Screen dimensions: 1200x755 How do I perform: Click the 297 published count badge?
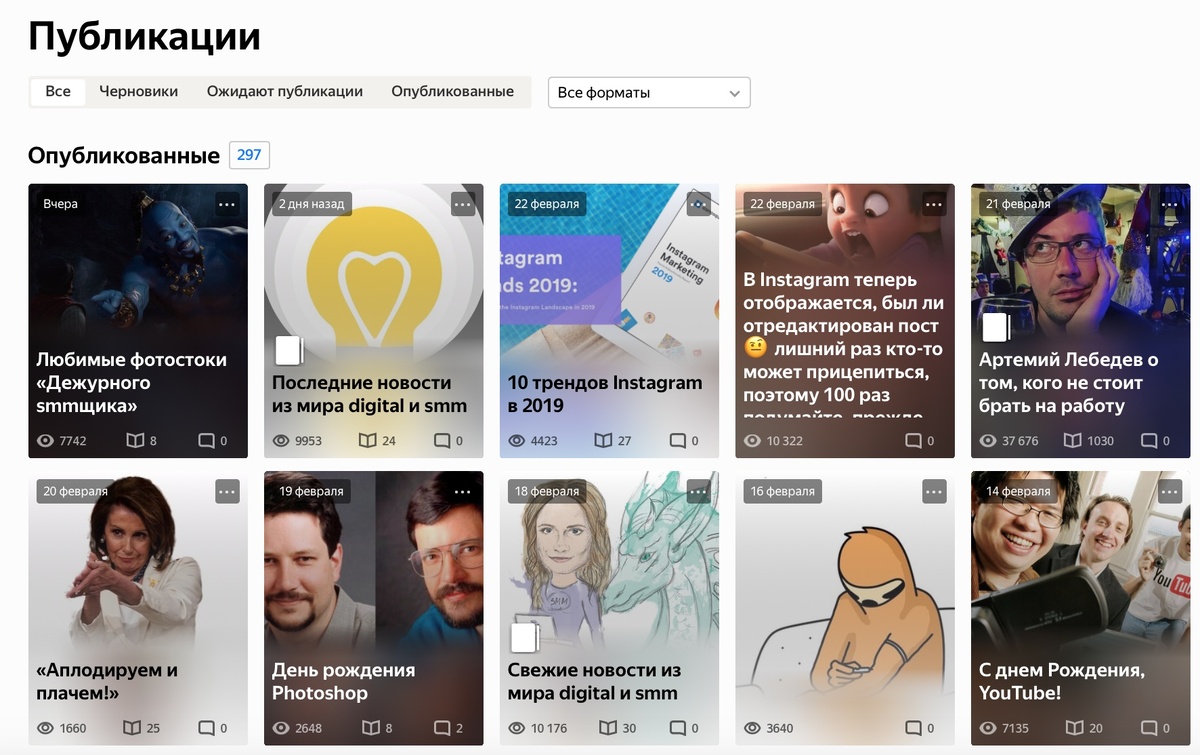pyautogui.click(x=249, y=155)
